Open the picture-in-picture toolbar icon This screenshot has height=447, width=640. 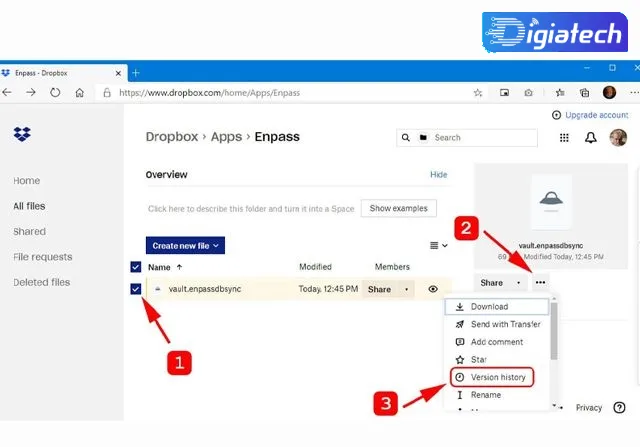point(504,93)
